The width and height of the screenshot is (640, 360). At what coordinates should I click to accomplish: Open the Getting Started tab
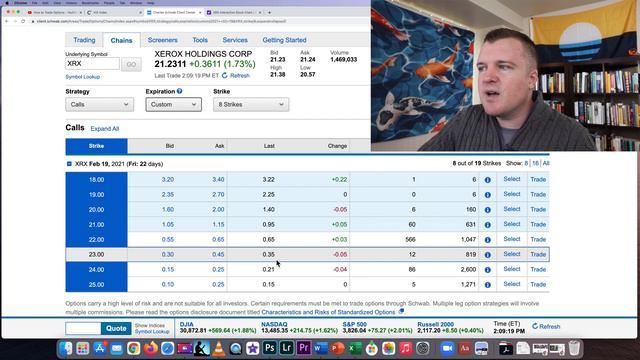point(284,40)
